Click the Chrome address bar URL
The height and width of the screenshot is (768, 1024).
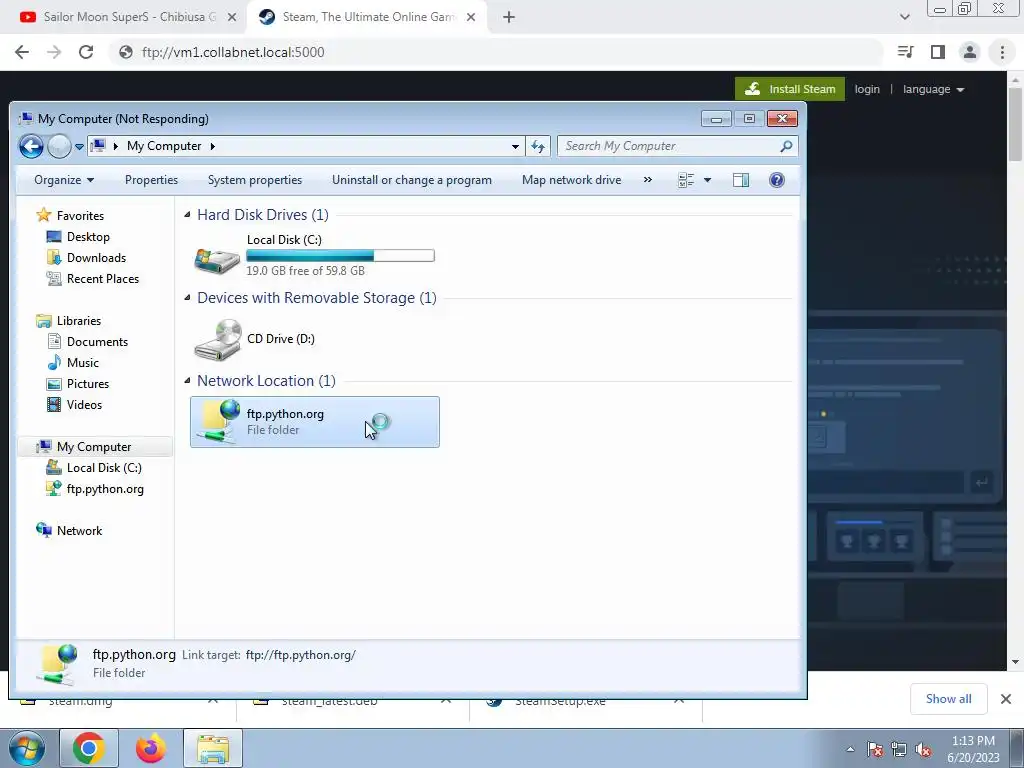[x=233, y=52]
